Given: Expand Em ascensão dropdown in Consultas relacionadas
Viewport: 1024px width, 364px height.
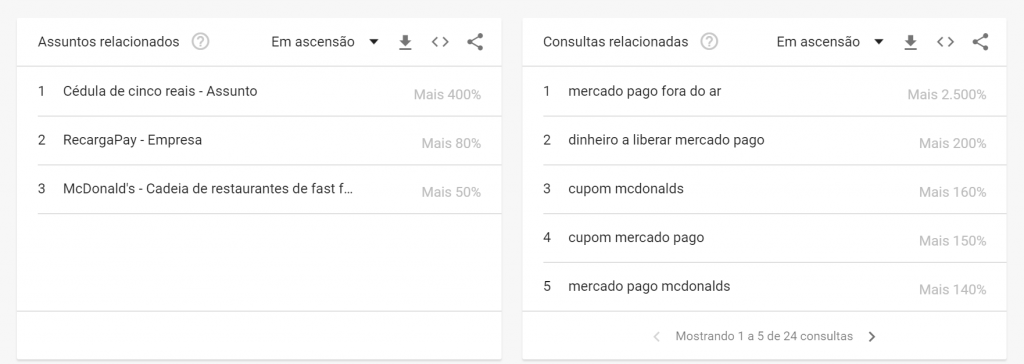Looking at the screenshot, I should pyautogui.click(x=830, y=42).
